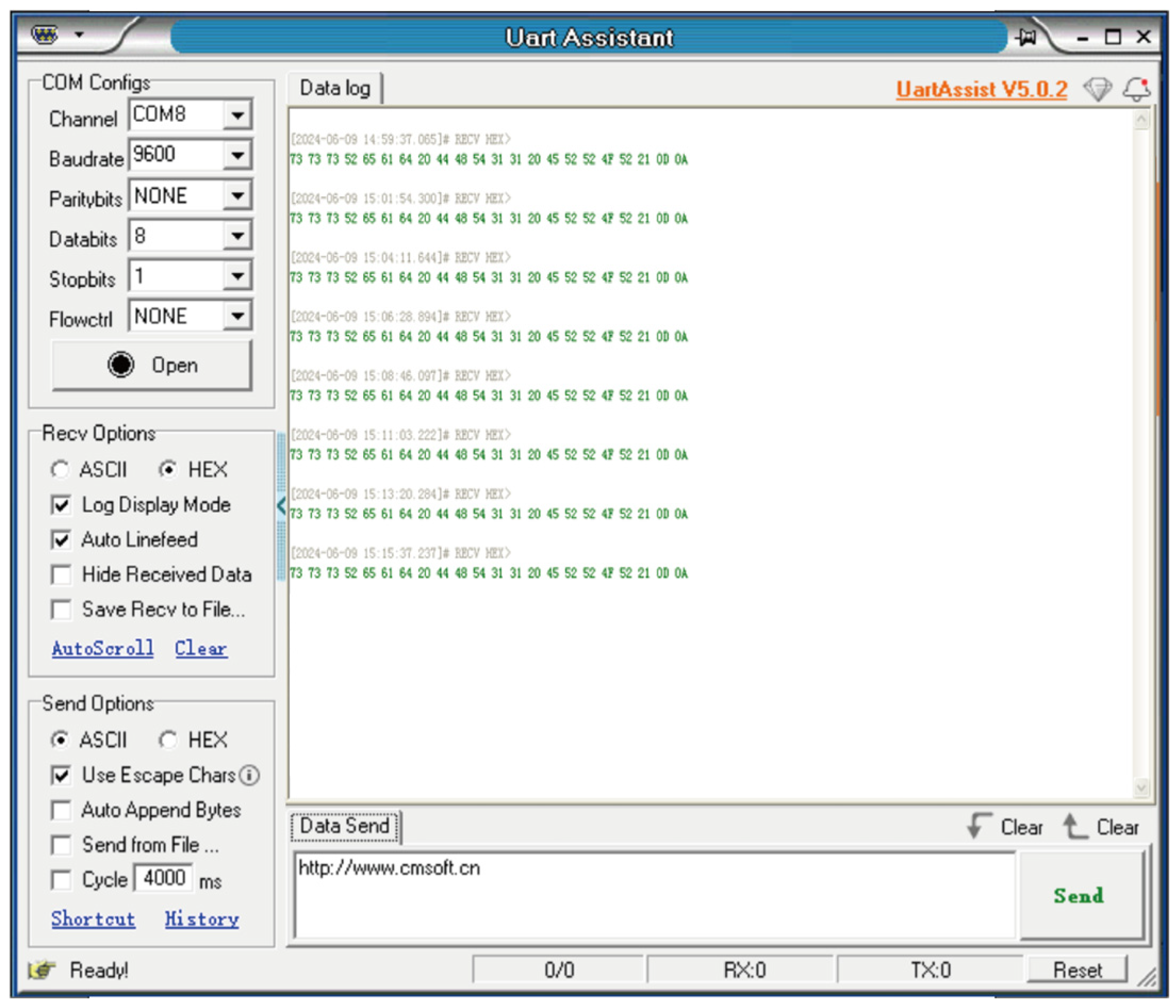Click the Cycle interval field showing 4000
The width and height of the screenshot is (1176, 1008).
[x=163, y=879]
